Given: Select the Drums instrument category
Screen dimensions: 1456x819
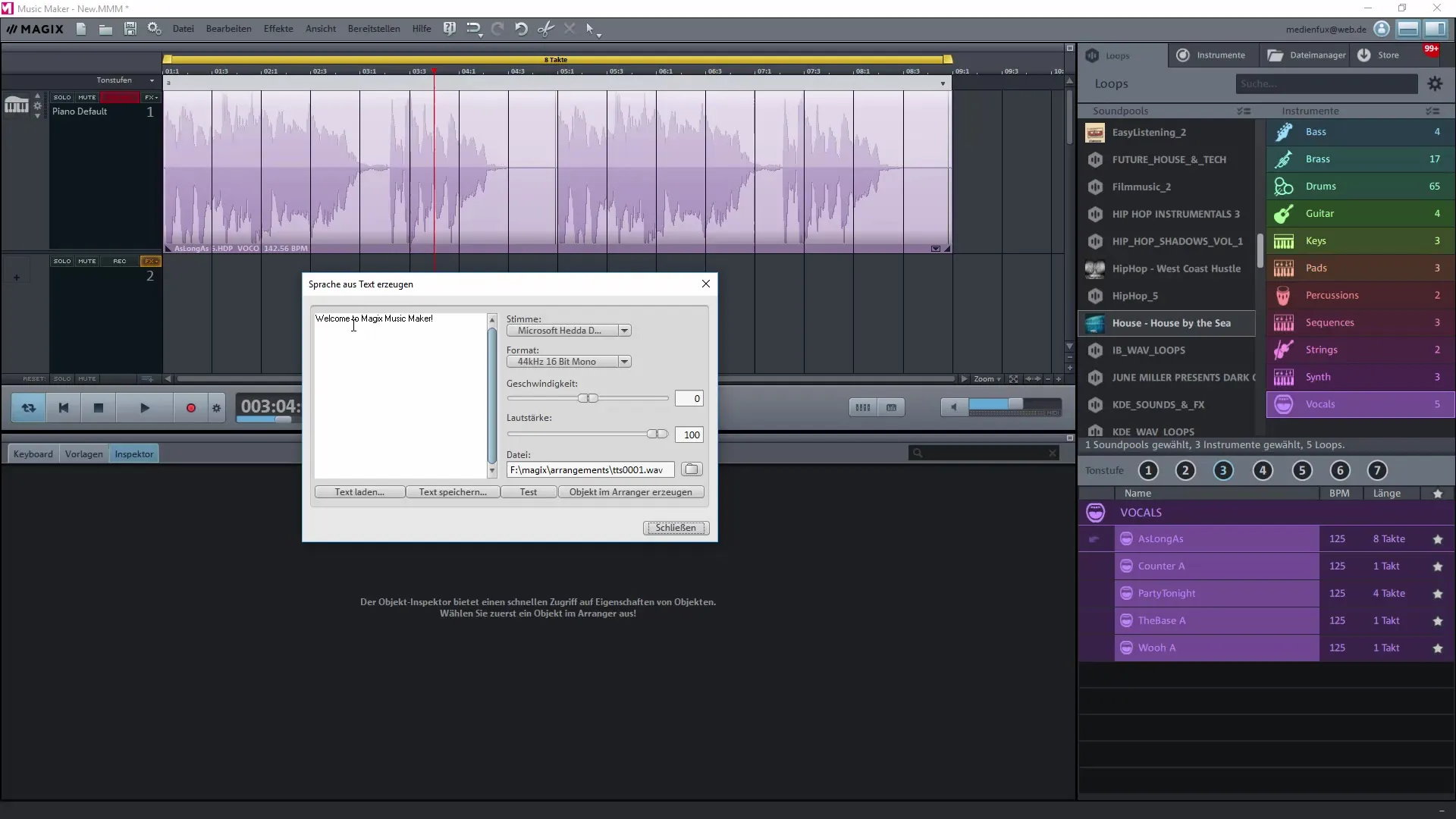Looking at the screenshot, I should point(1360,187).
